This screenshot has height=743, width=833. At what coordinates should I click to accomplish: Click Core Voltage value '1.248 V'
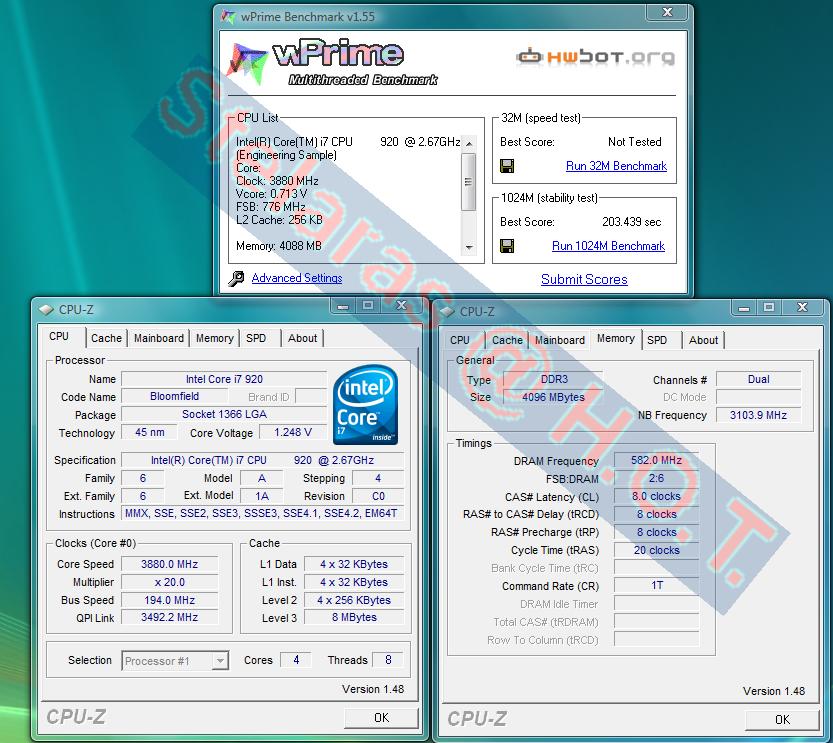click(293, 432)
